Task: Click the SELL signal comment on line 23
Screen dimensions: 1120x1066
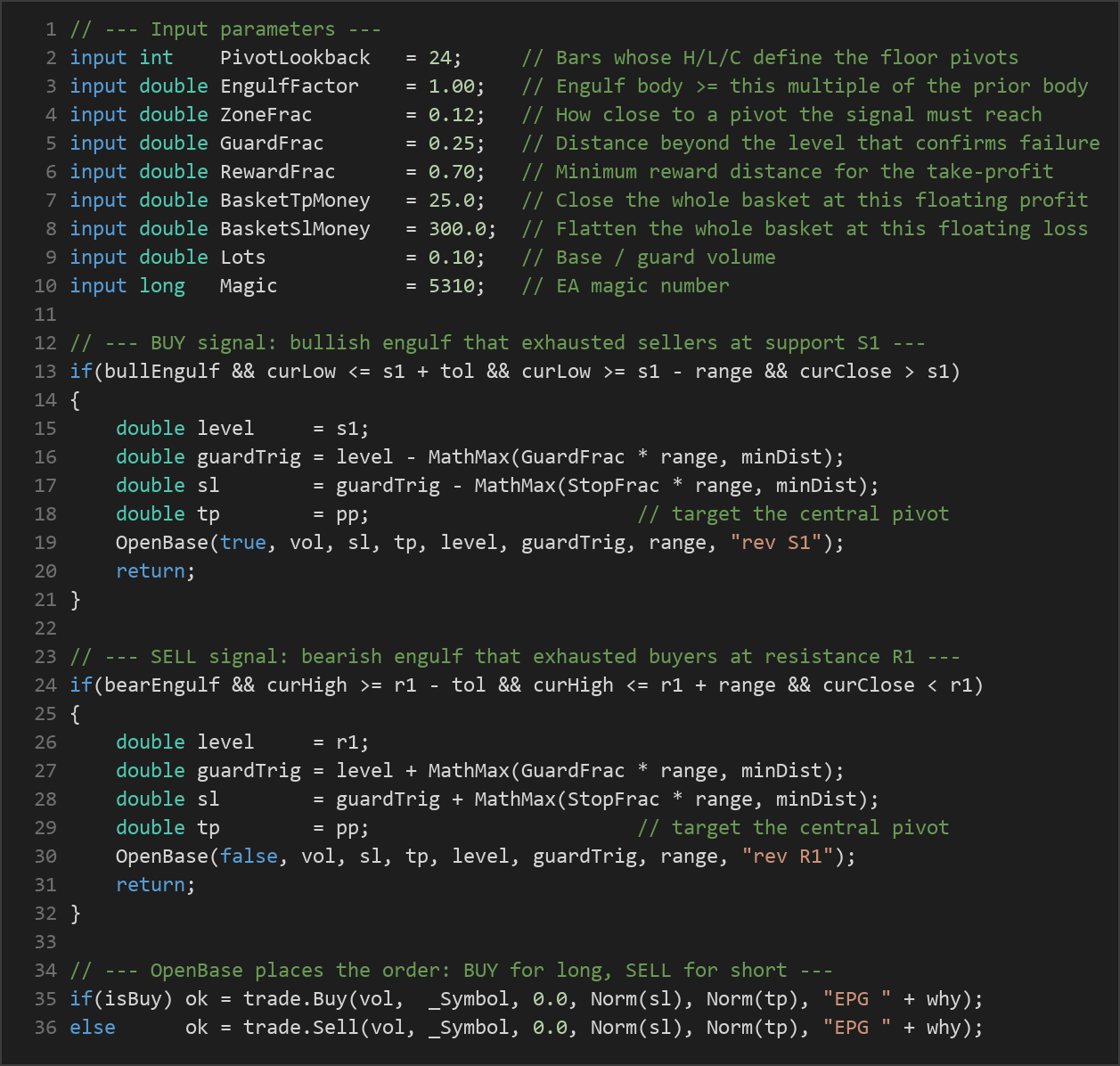Action: (515, 656)
